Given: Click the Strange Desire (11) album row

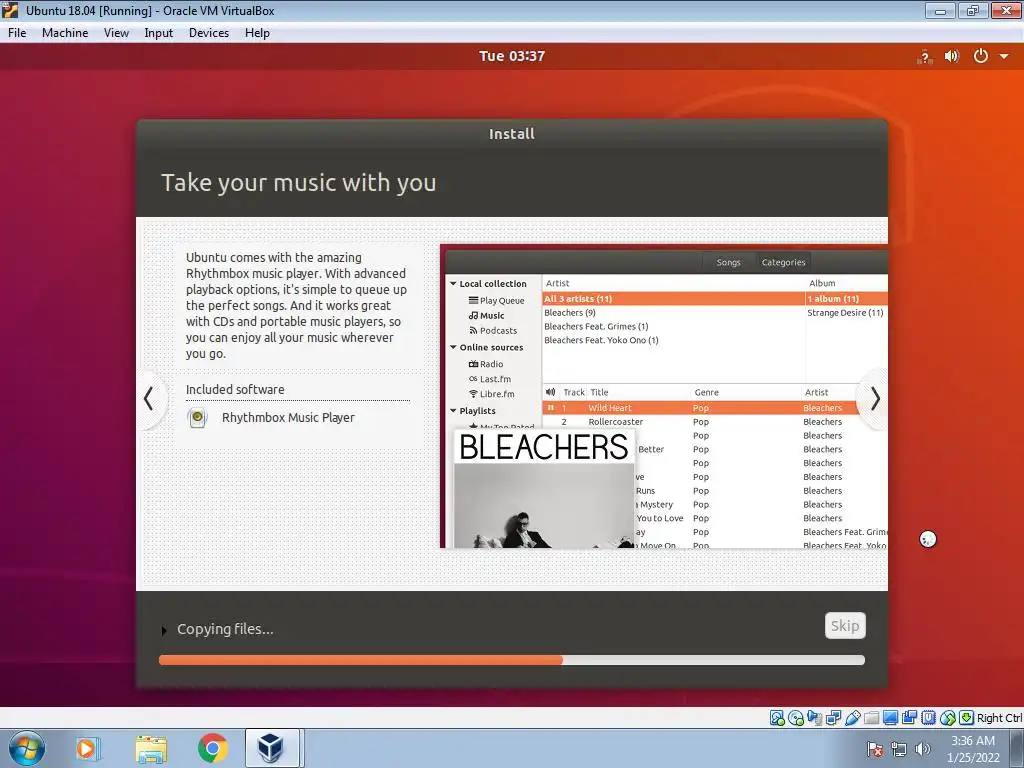Looking at the screenshot, I should pyautogui.click(x=846, y=313).
